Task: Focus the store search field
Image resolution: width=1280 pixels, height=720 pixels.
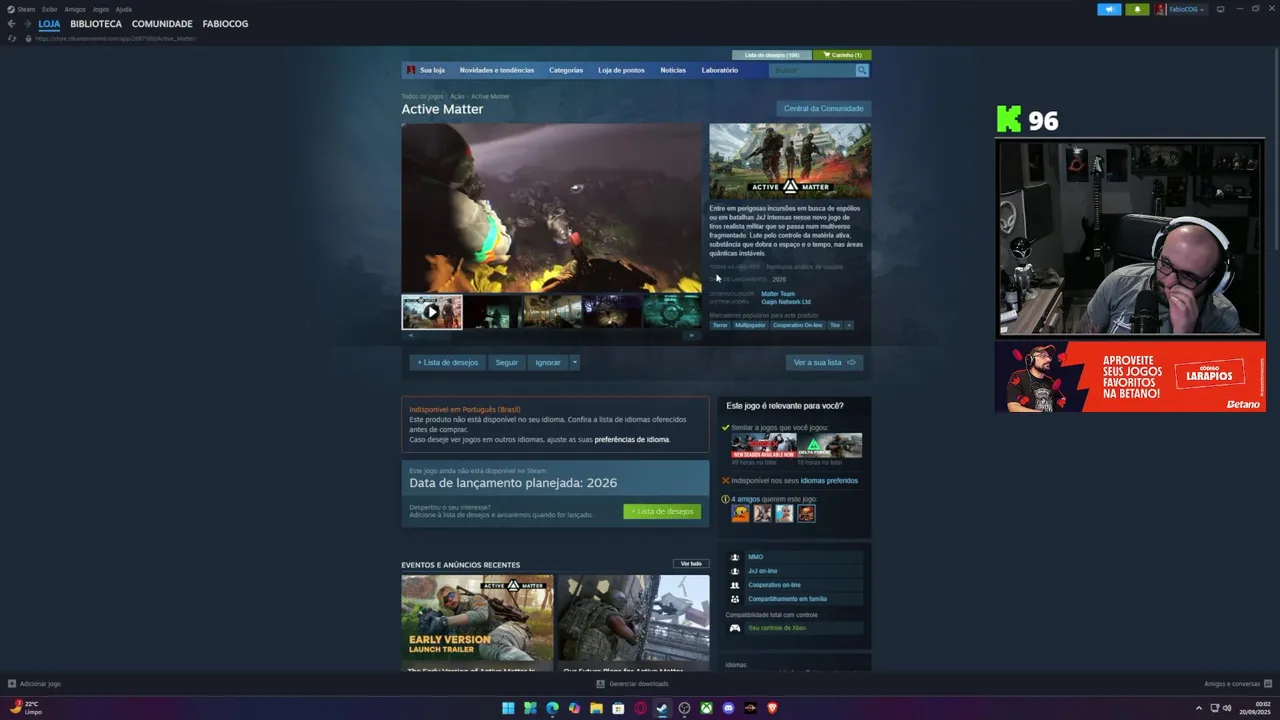Action: click(x=812, y=70)
